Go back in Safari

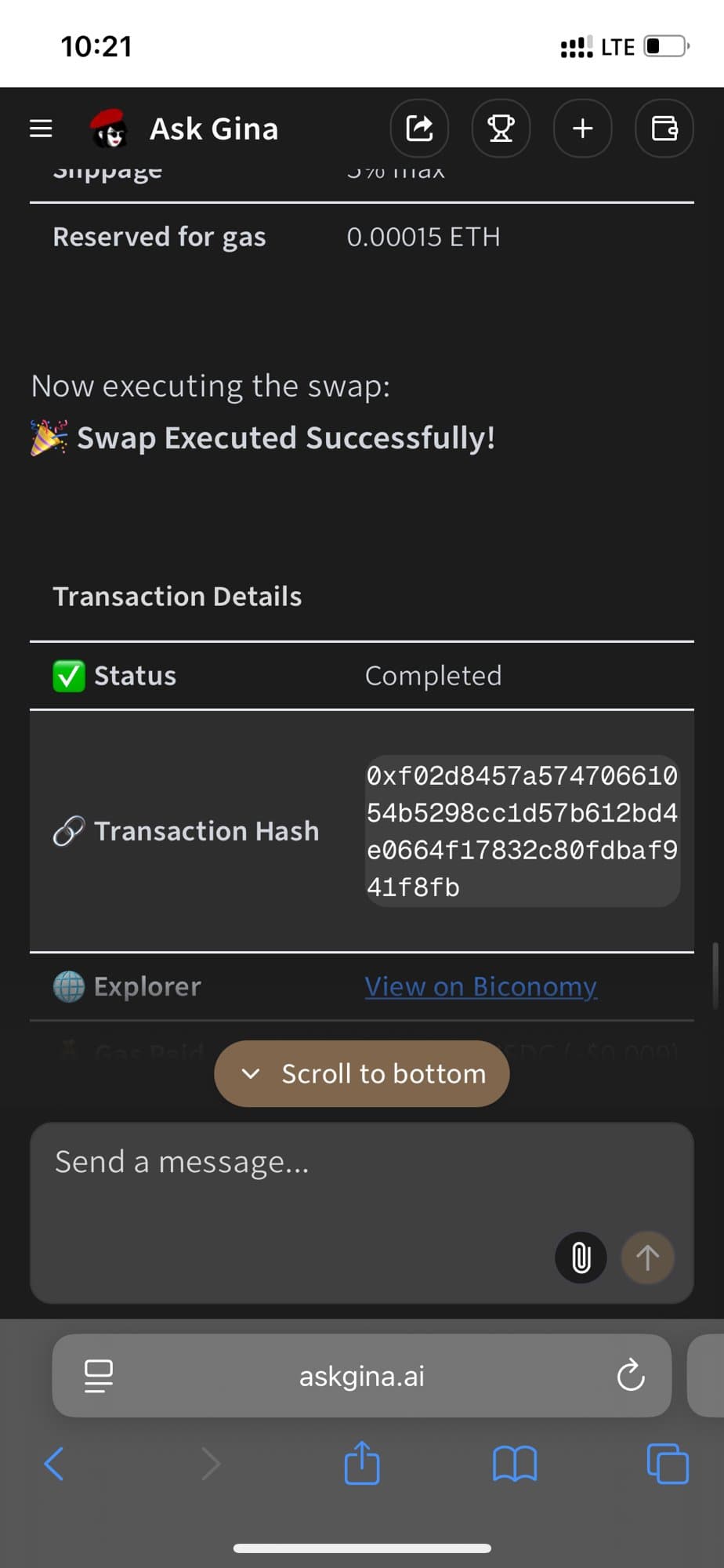click(53, 1463)
